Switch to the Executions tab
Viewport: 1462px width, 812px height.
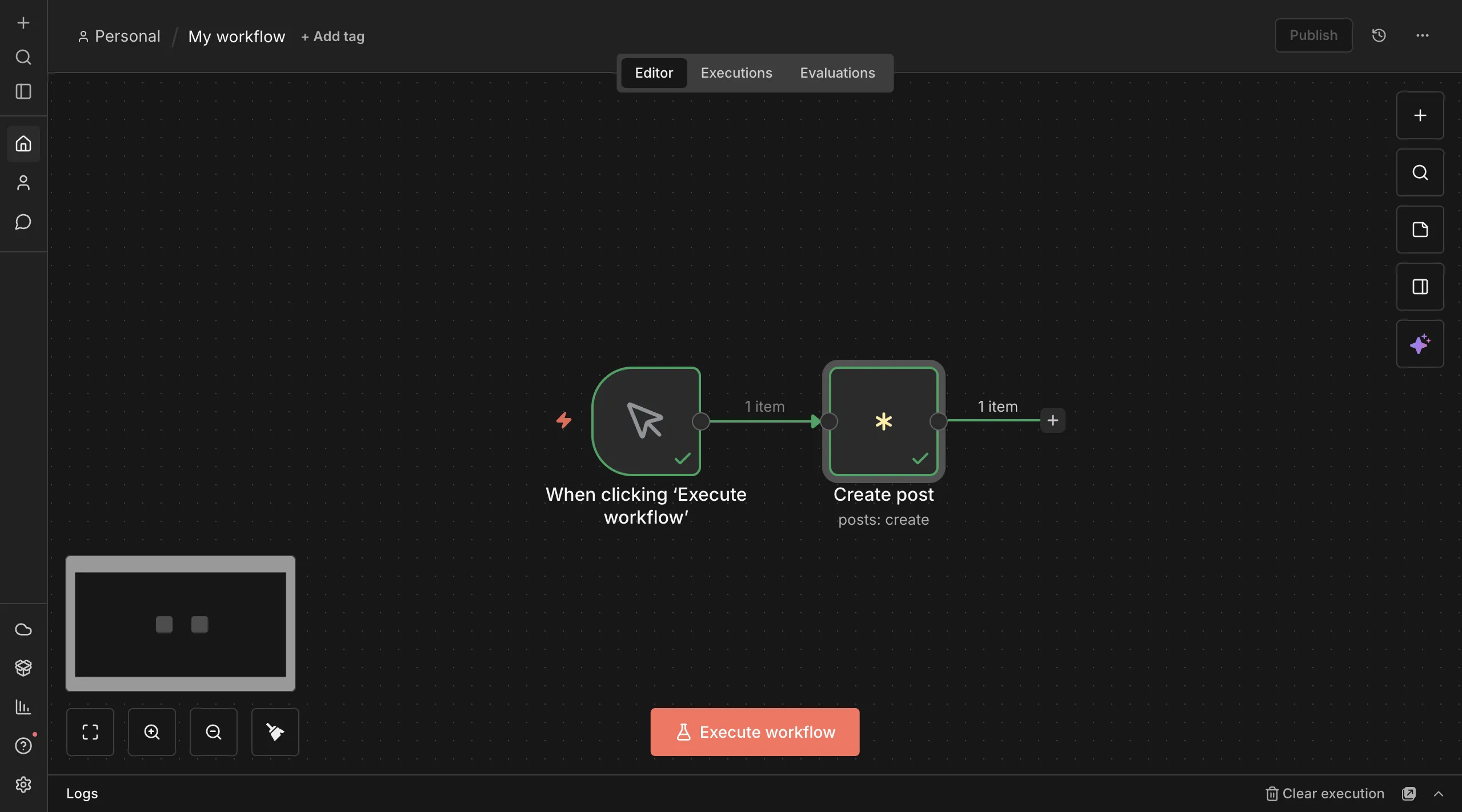tap(735, 73)
